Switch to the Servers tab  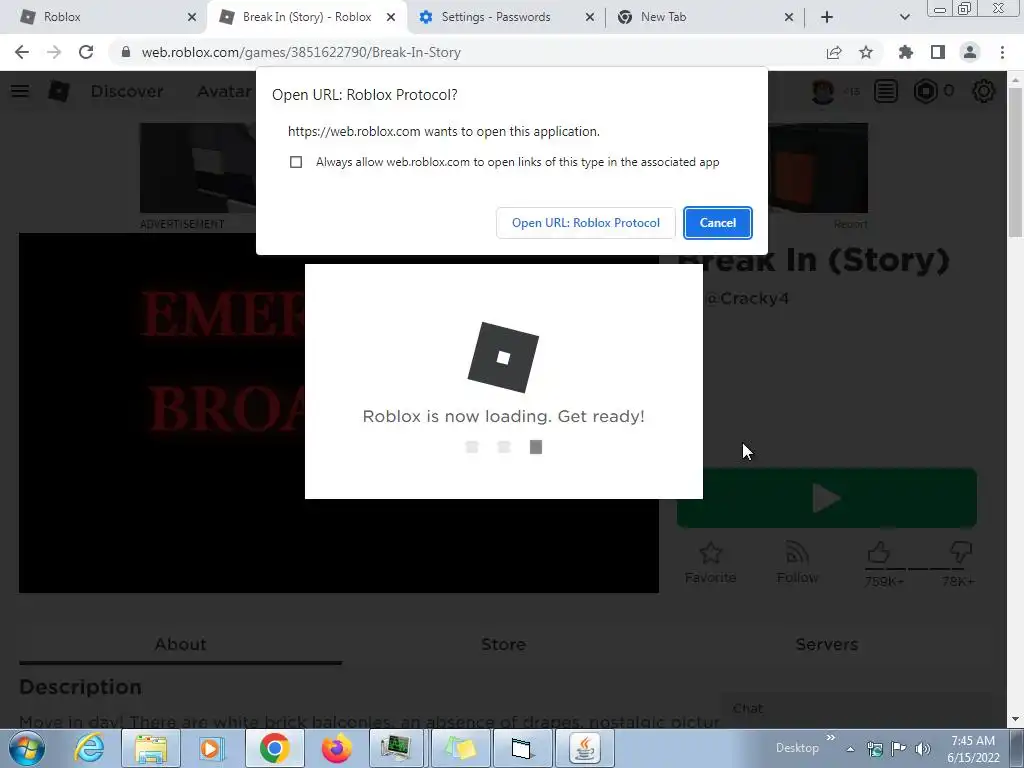click(x=827, y=644)
